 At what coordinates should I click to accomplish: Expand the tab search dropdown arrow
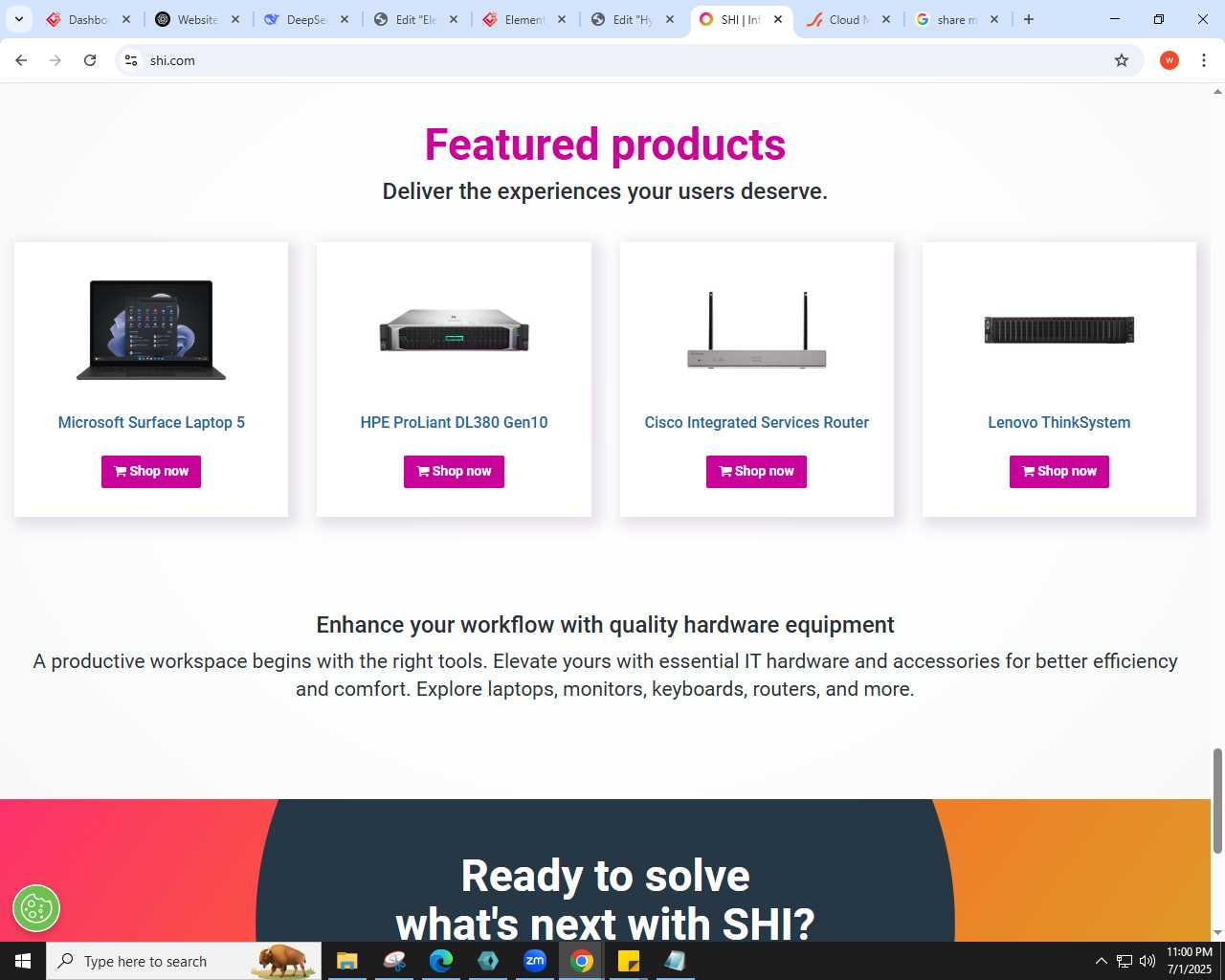tap(19, 19)
